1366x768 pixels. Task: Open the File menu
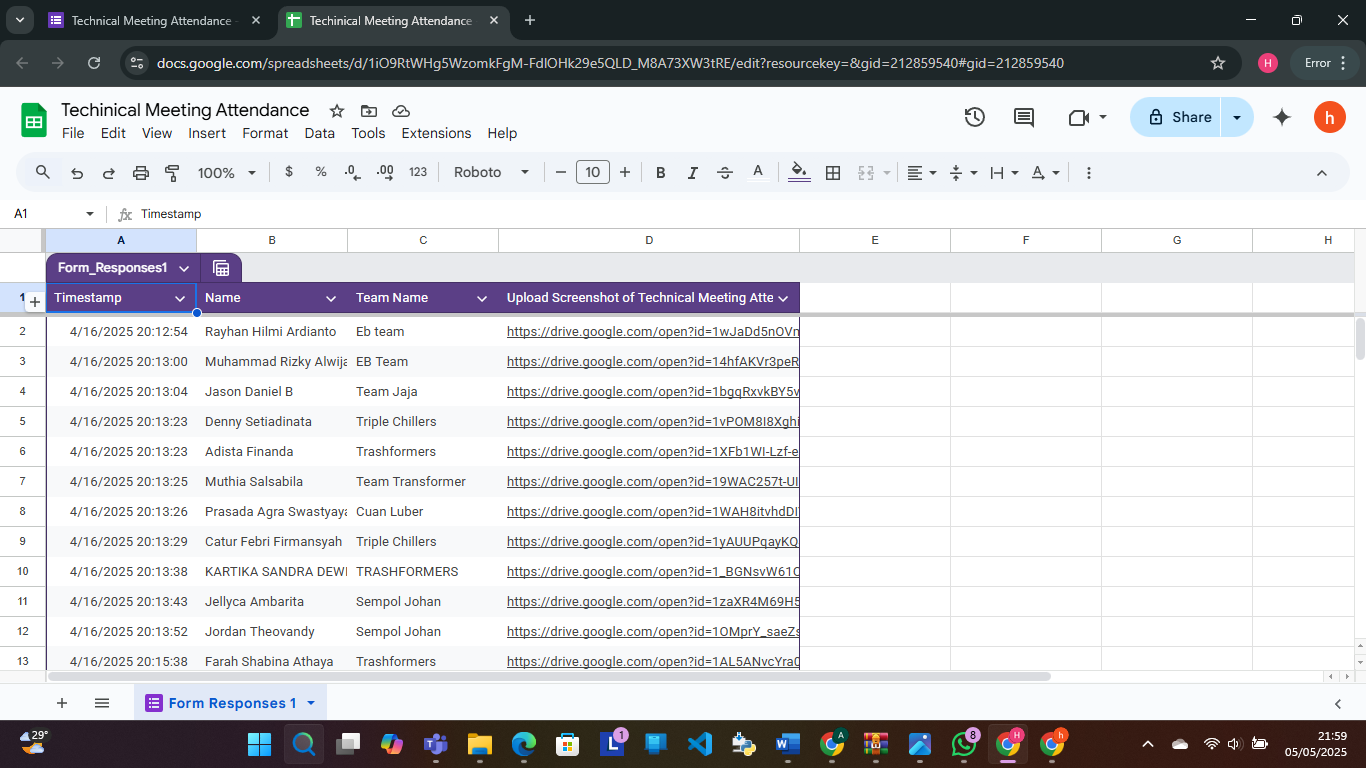click(73, 133)
